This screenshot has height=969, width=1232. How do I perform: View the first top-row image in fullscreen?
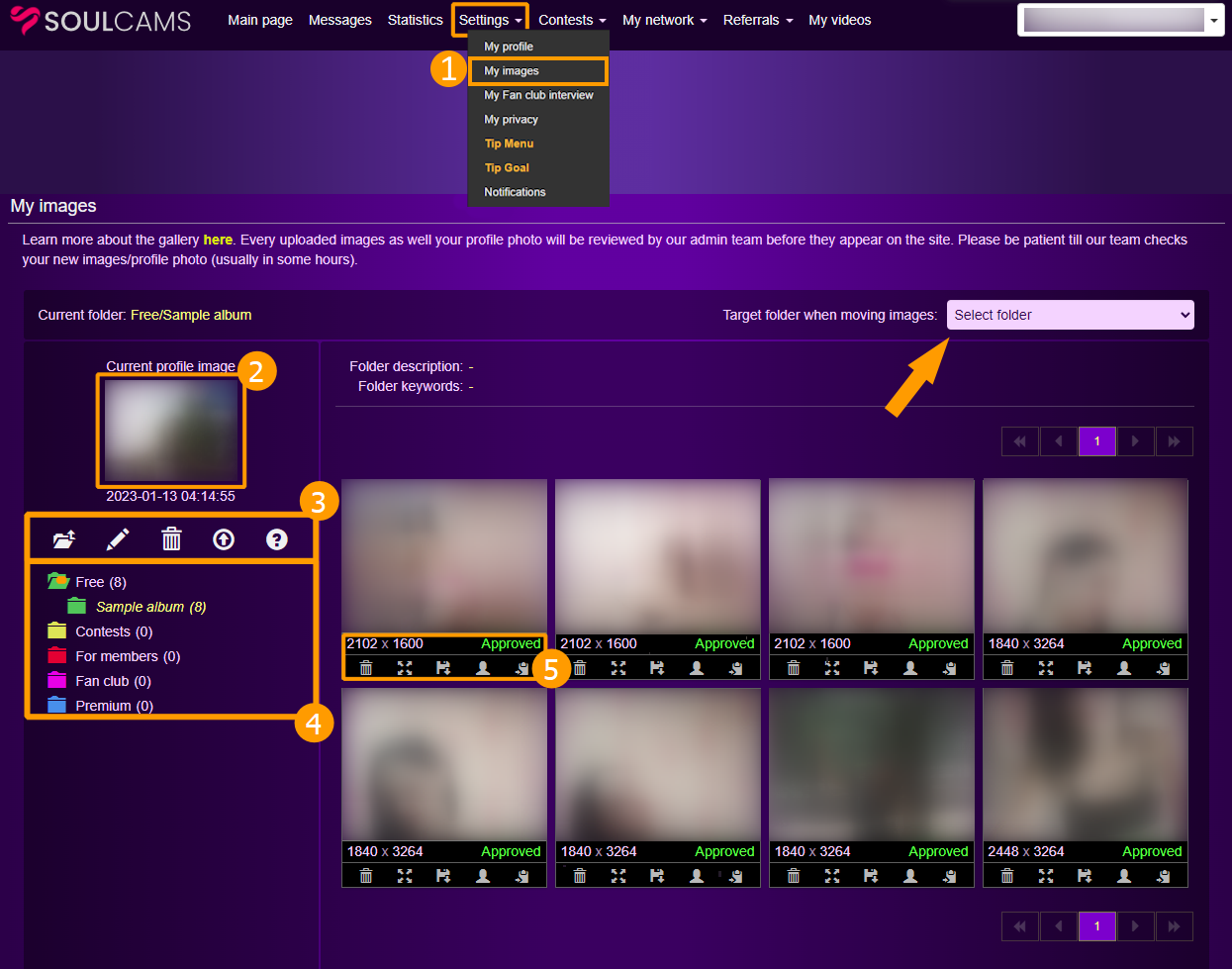point(405,668)
